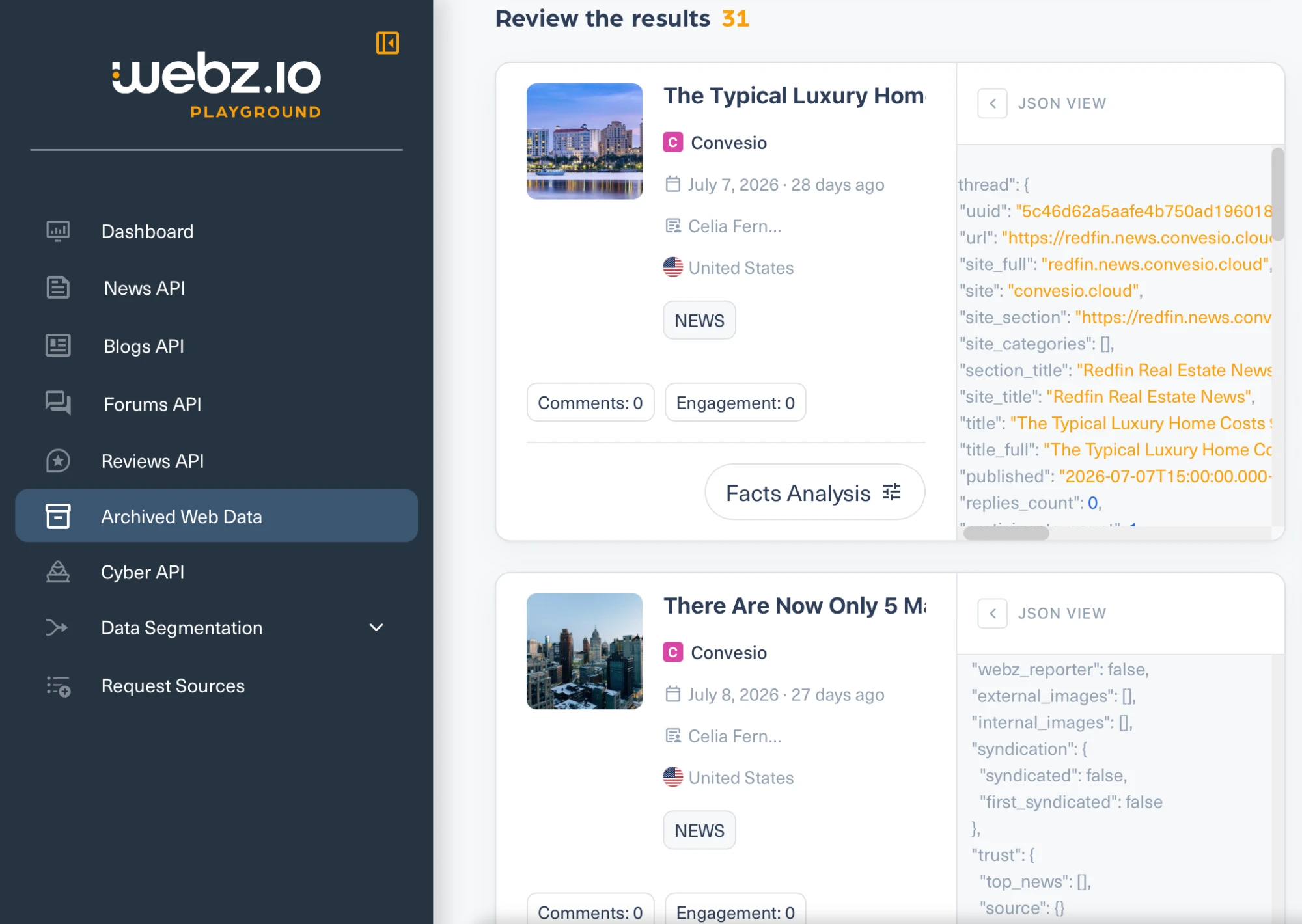Click the redfin.news.convesio.cloud url value in JSON
This screenshot has width=1302, height=924.
pyautogui.click(x=1137, y=238)
